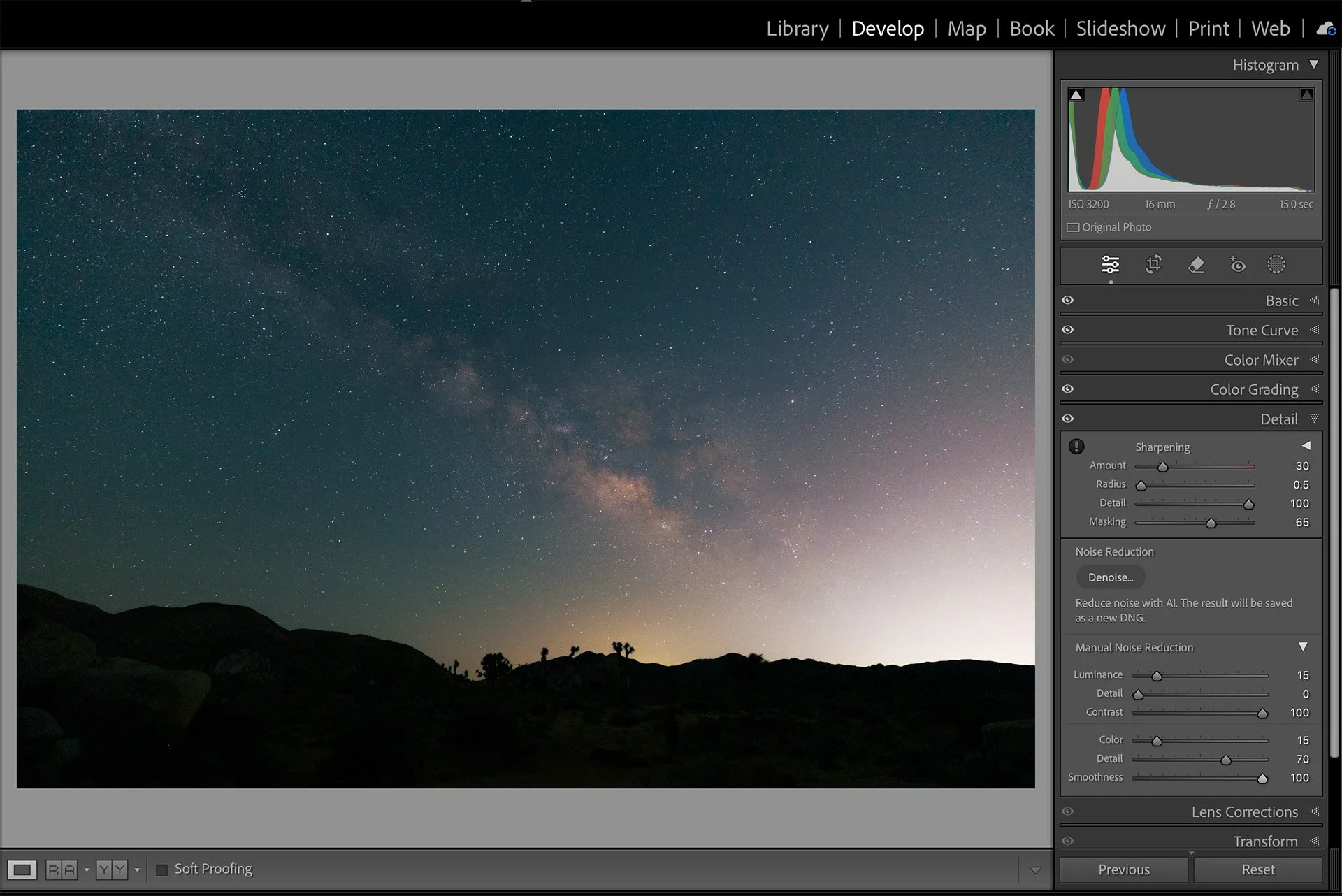Select the Crop overlay tool

[1153, 265]
